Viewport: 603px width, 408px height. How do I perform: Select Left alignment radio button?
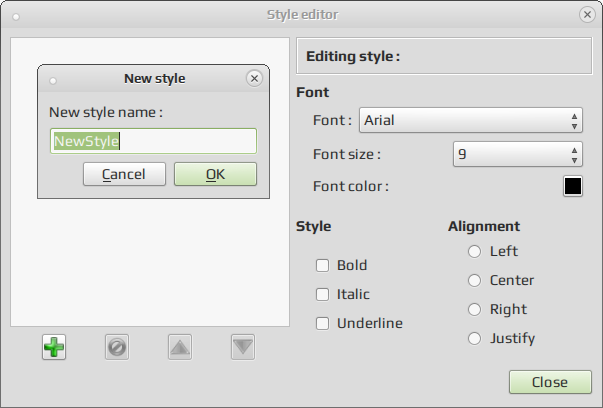(474, 251)
